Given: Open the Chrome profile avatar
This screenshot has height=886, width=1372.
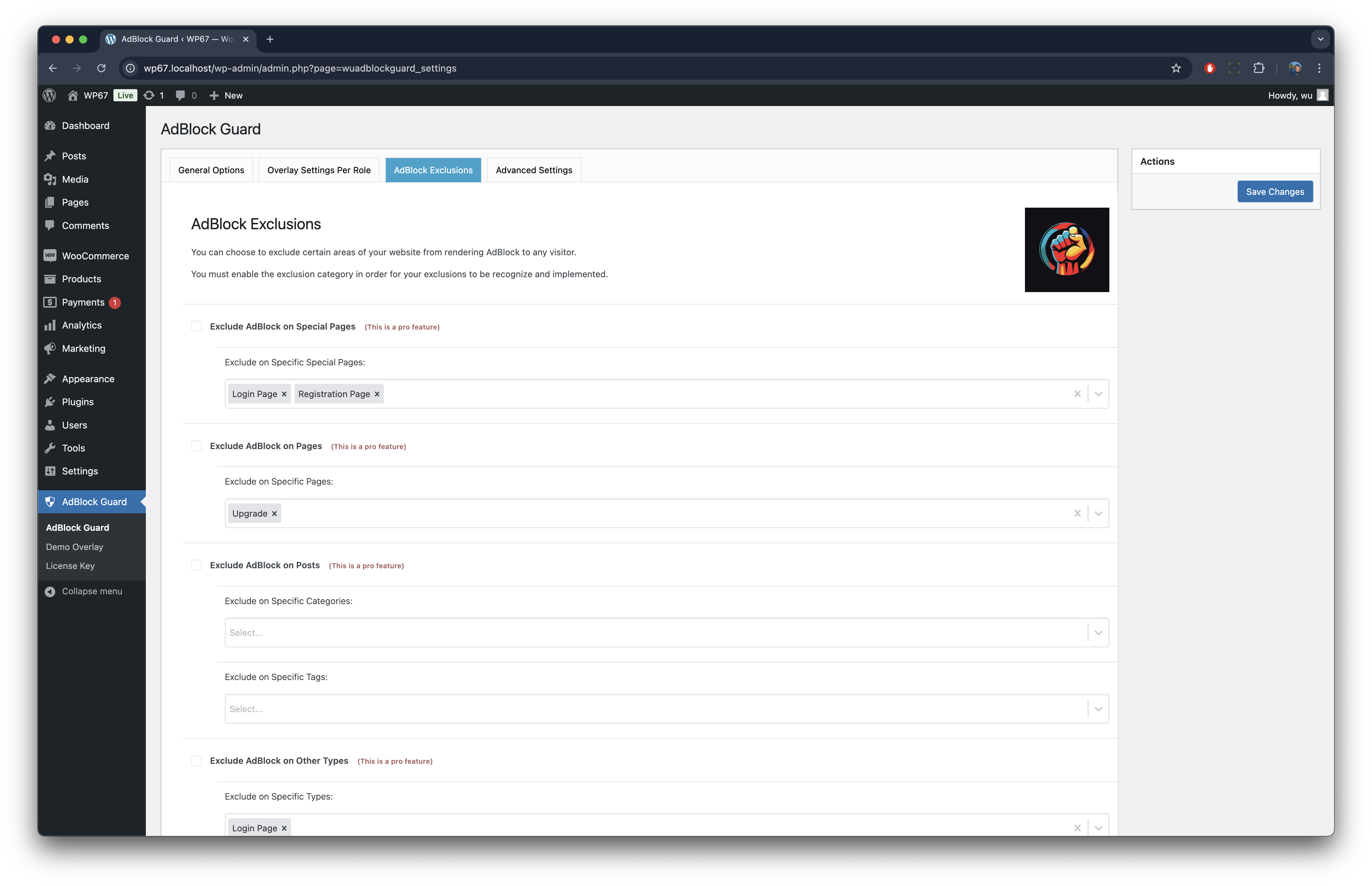Looking at the screenshot, I should coord(1294,69).
